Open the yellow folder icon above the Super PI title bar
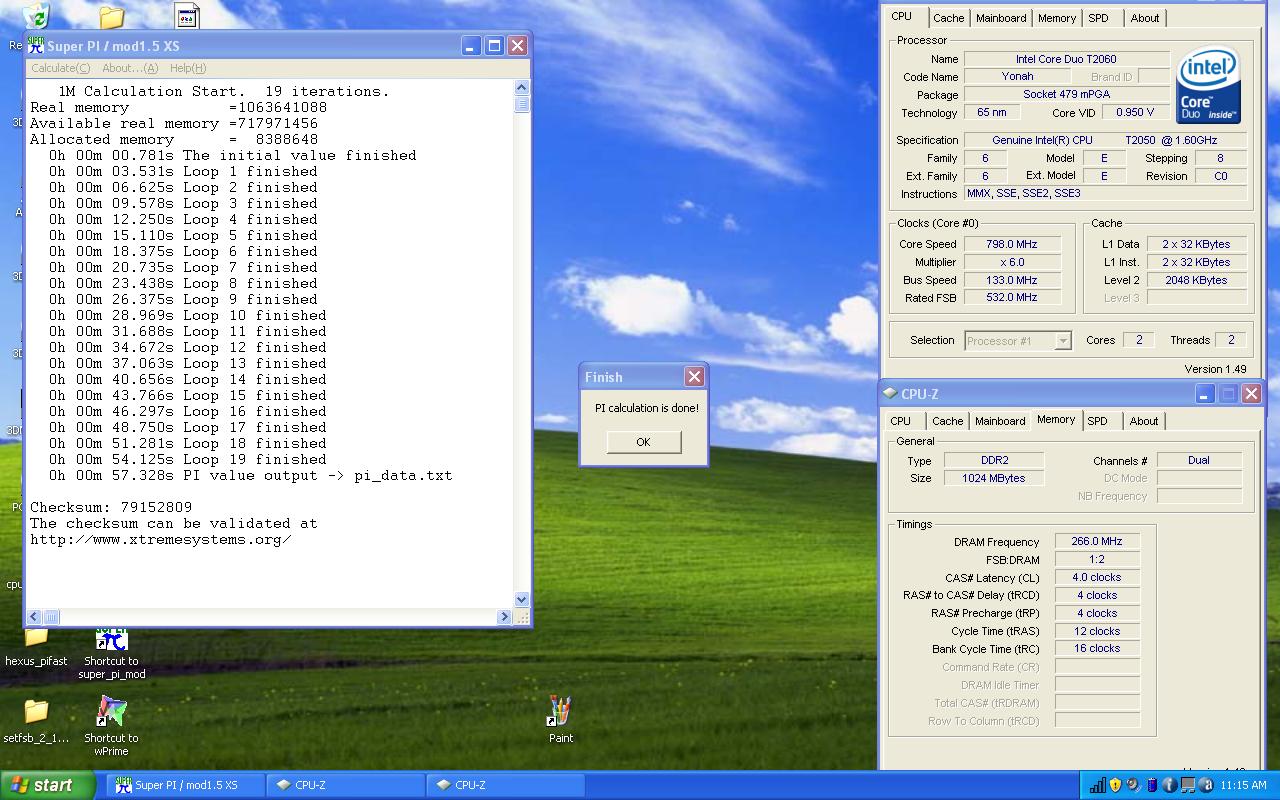 pyautogui.click(x=111, y=17)
